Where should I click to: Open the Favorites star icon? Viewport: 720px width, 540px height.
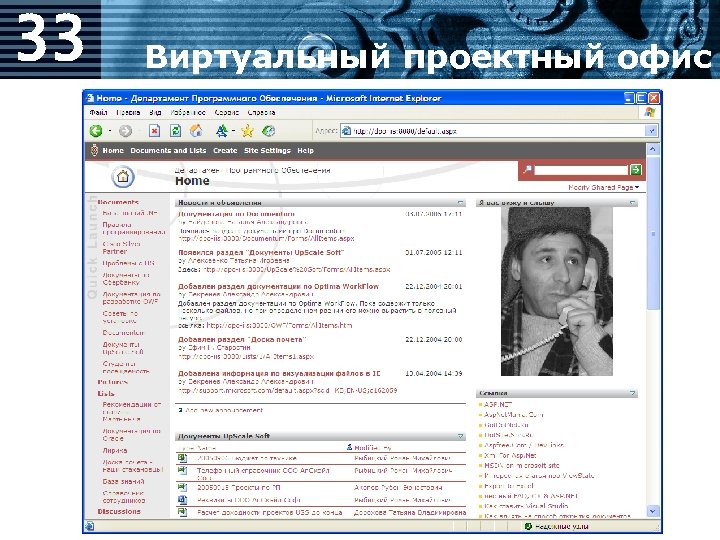pyautogui.click(x=248, y=131)
